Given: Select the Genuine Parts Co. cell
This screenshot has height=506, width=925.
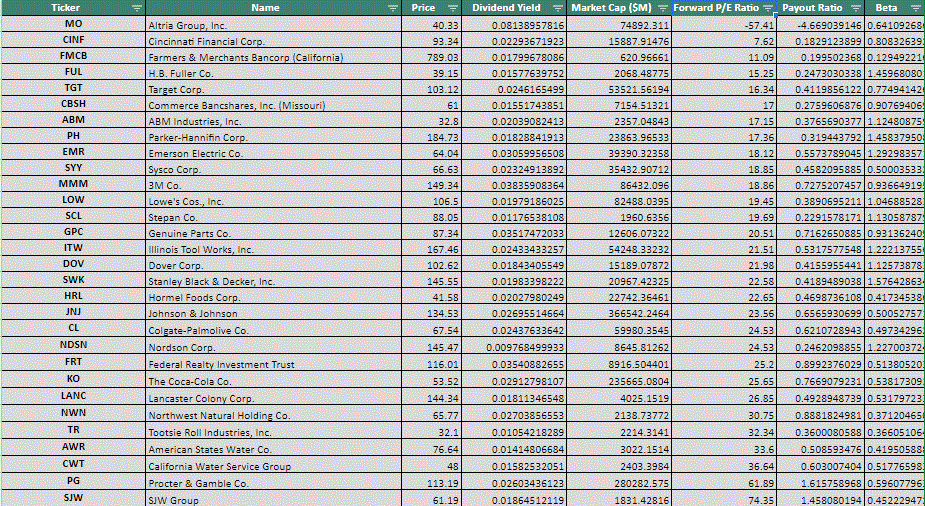Looking at the screenshot, I should [x=274, y=231].
